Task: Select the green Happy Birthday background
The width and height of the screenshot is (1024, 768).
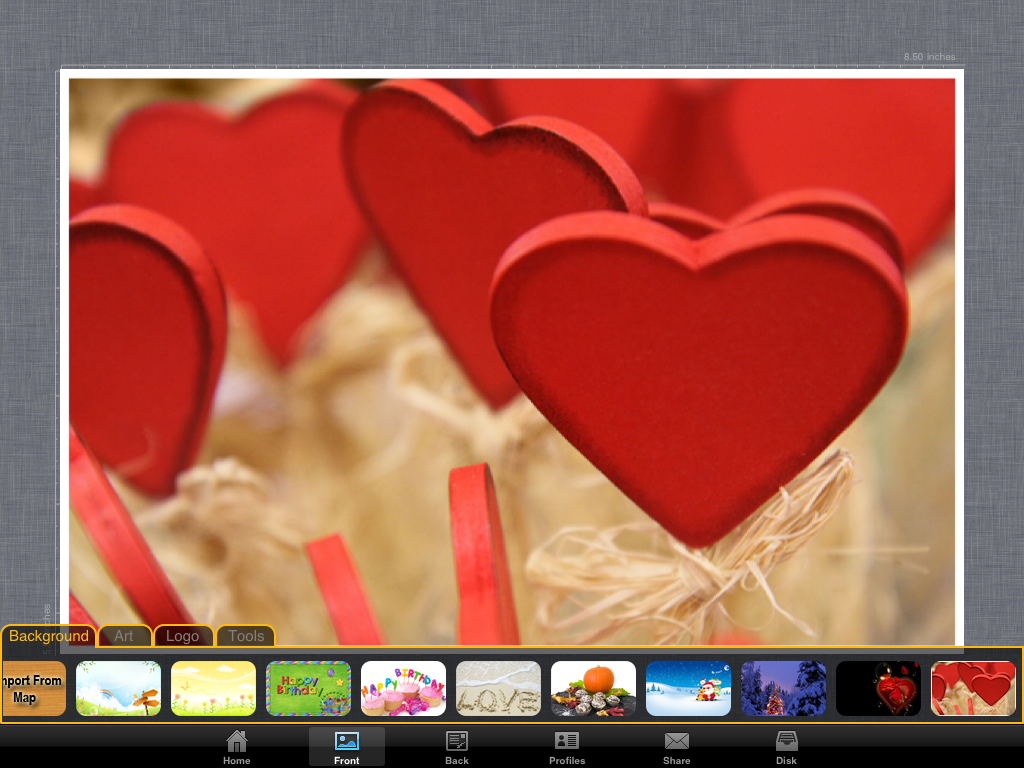Action: pyautogui.click(x=308, y=688)
